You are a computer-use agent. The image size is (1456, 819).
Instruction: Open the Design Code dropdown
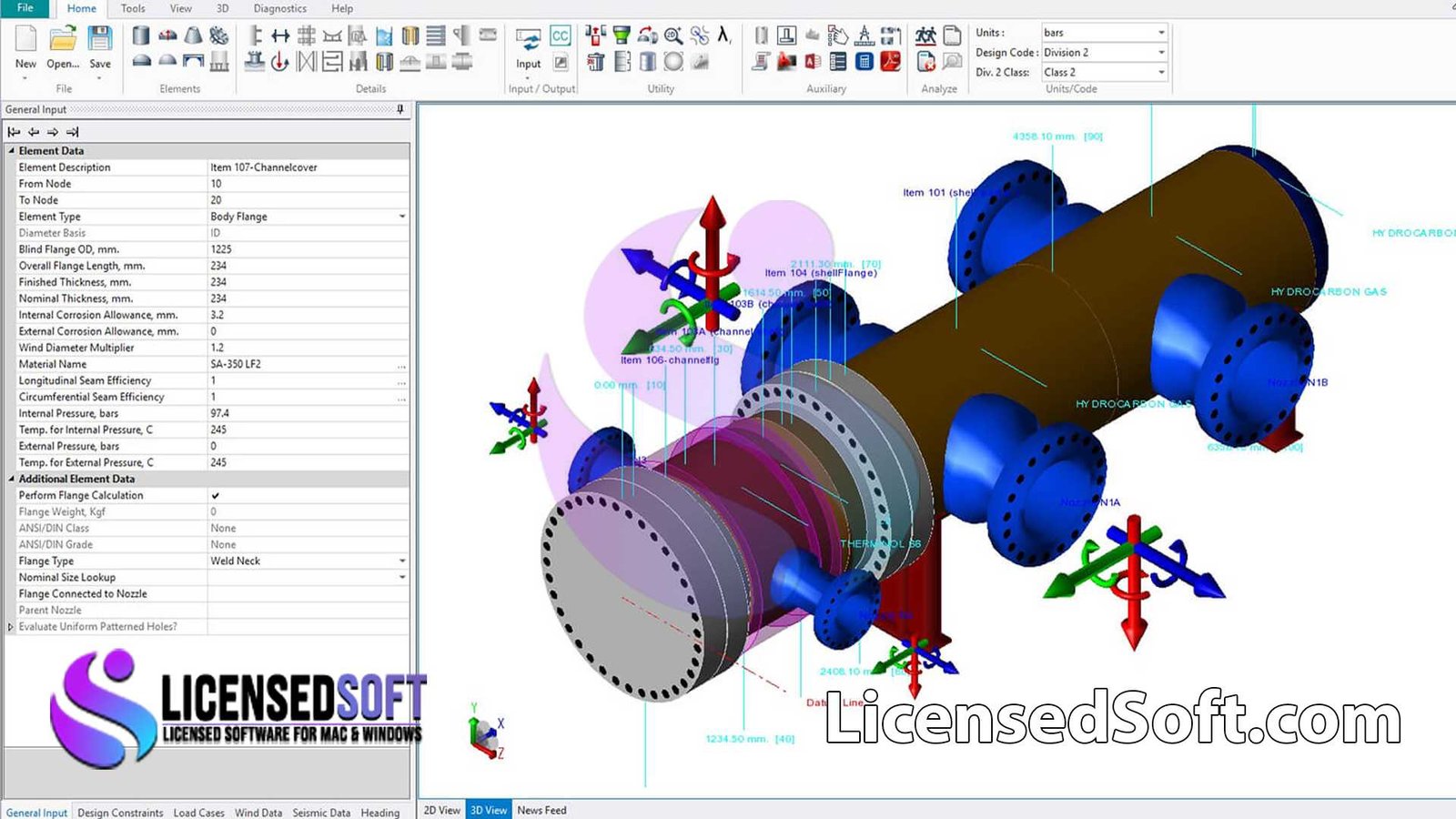coord(1161,53)
